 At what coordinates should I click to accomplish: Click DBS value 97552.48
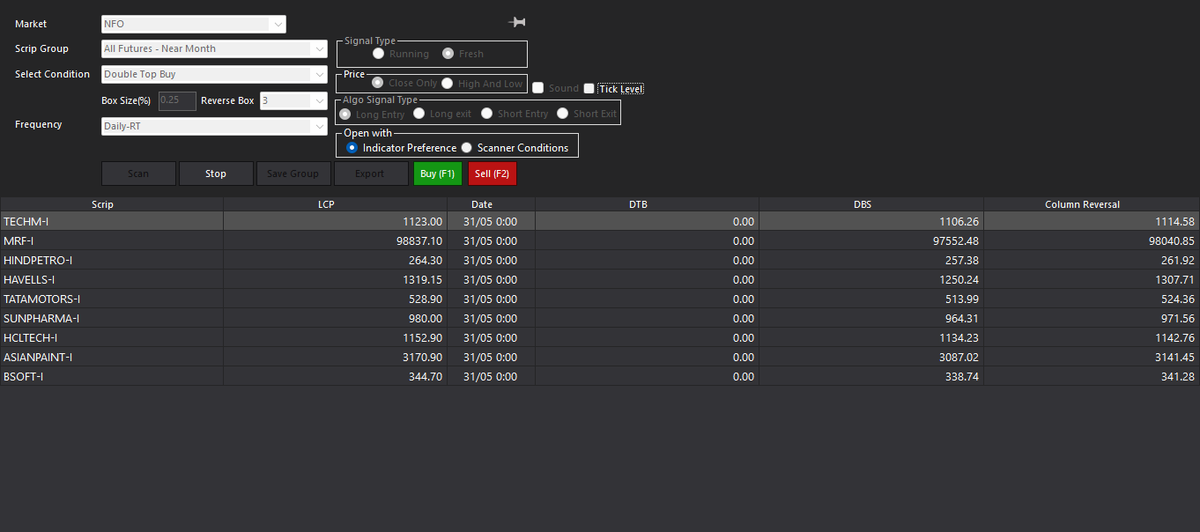pos(956,241)
